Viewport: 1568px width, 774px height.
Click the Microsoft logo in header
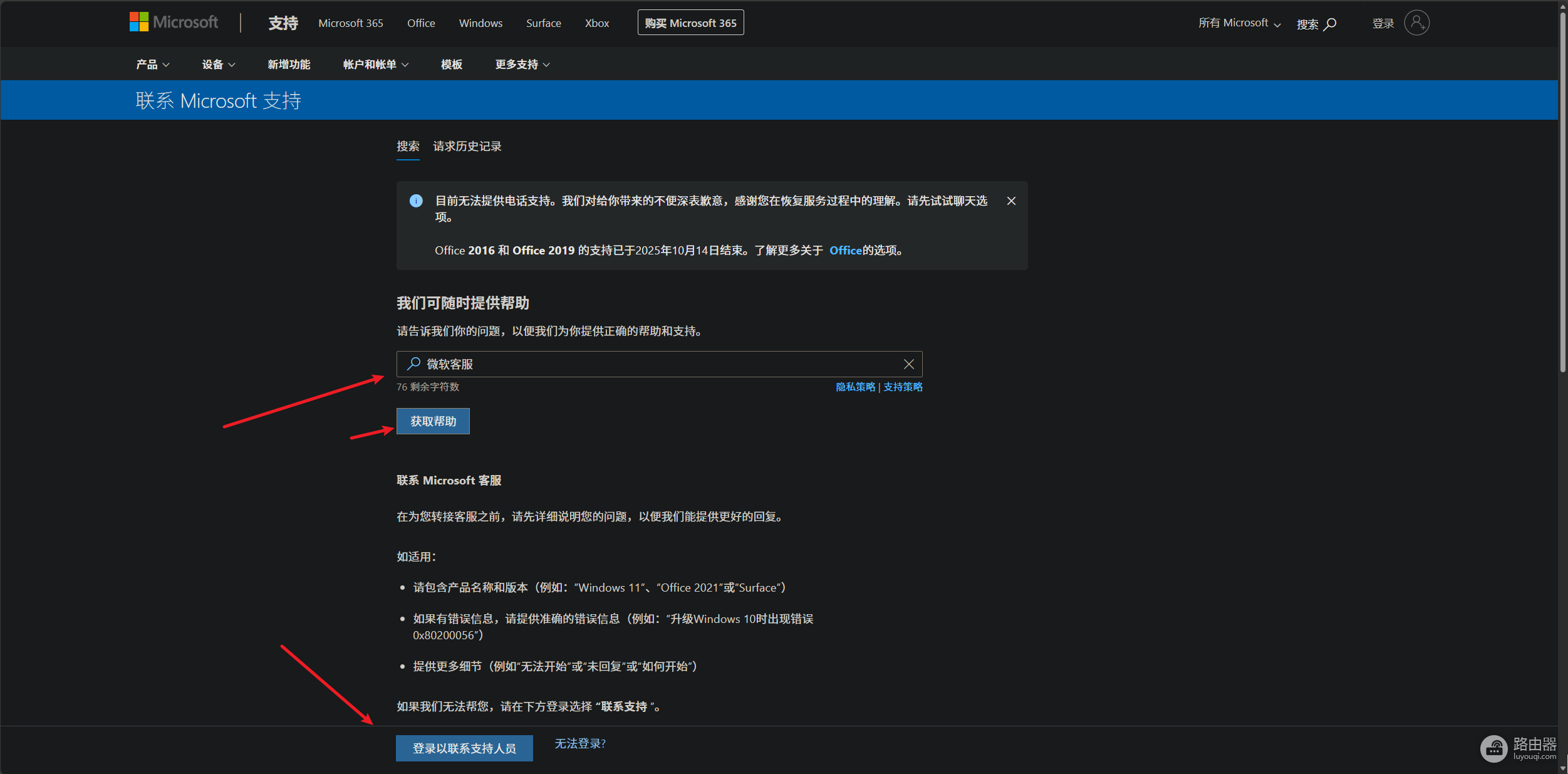(x=174, y=23)
